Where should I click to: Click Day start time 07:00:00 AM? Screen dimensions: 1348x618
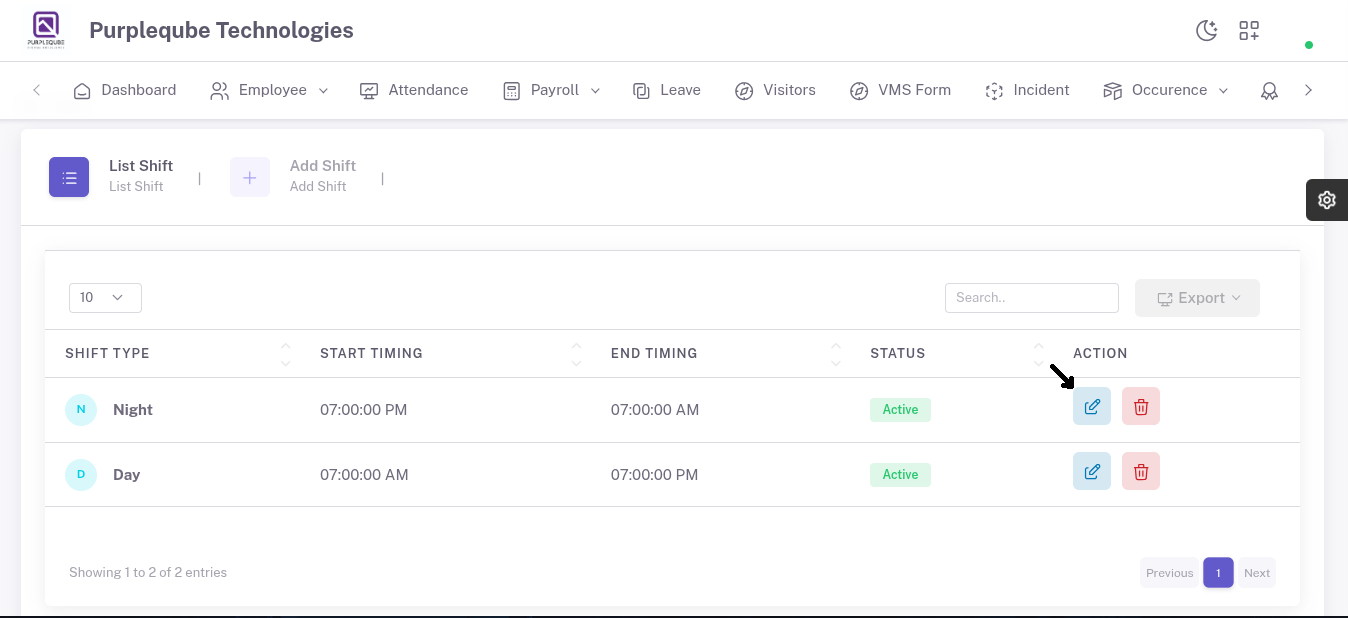(364, 475)
